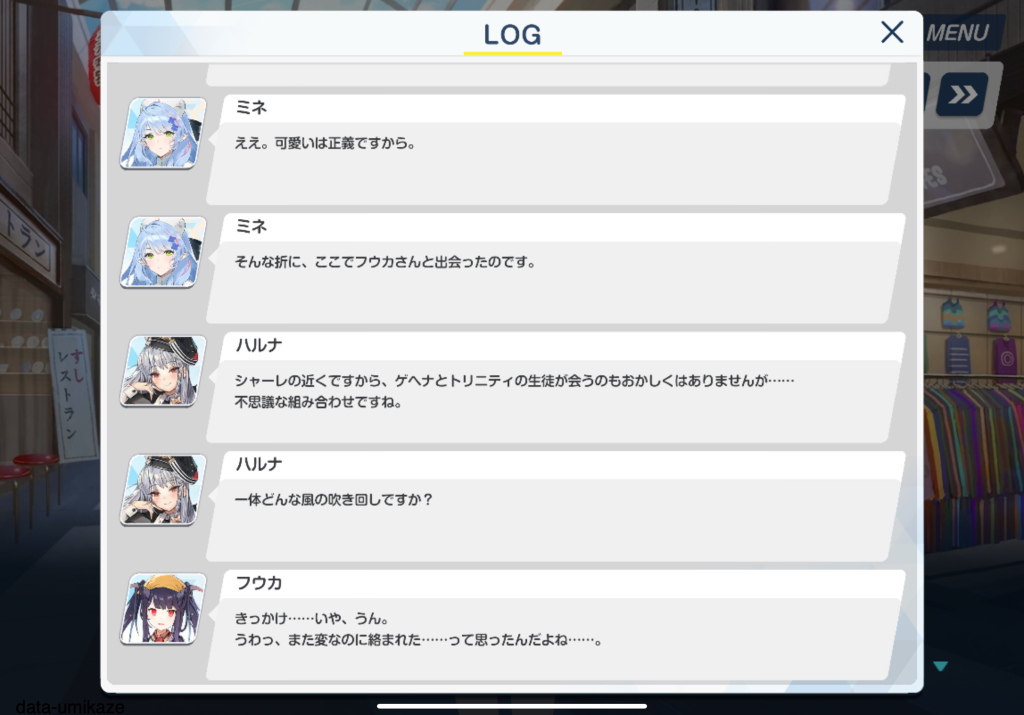Click the フウカ name header
The width and height of the screenshot is (1024, 715).
(259, 582)
